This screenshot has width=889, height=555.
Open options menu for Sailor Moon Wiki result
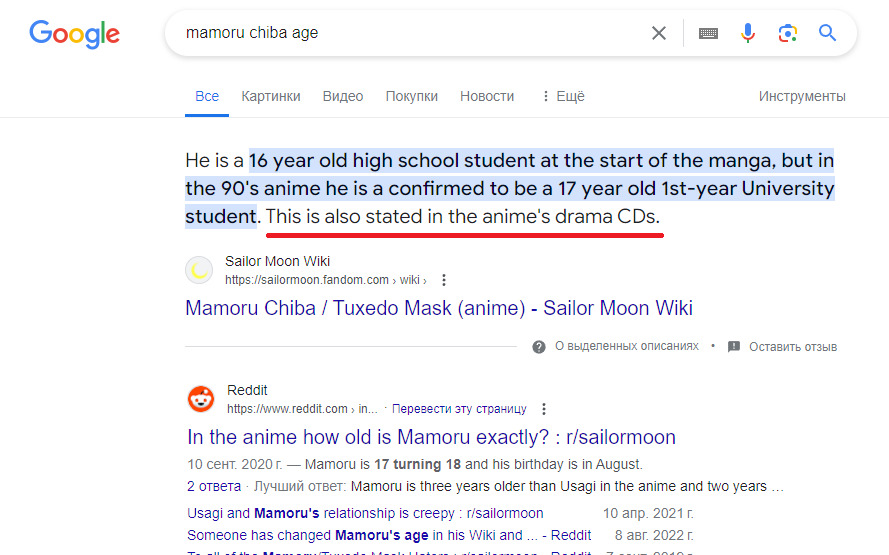click(444, 280)
